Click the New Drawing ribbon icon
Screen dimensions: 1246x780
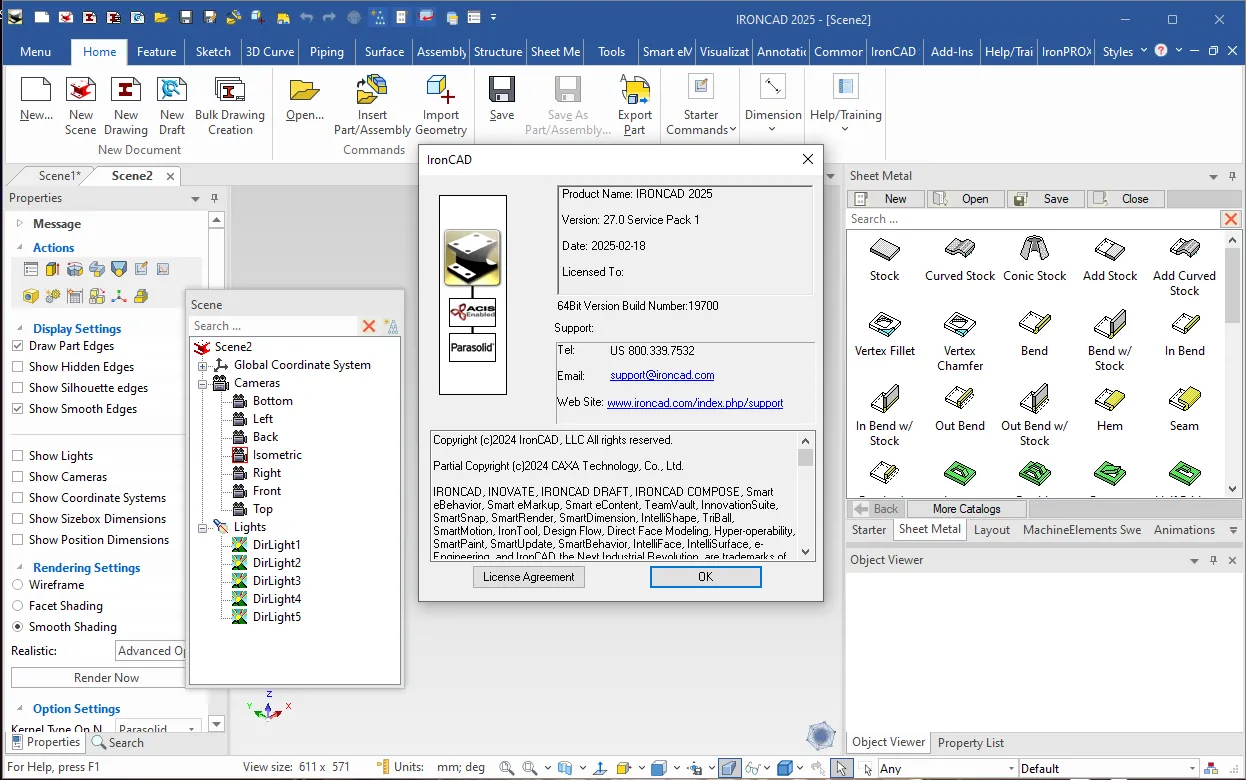coord(126,90)
